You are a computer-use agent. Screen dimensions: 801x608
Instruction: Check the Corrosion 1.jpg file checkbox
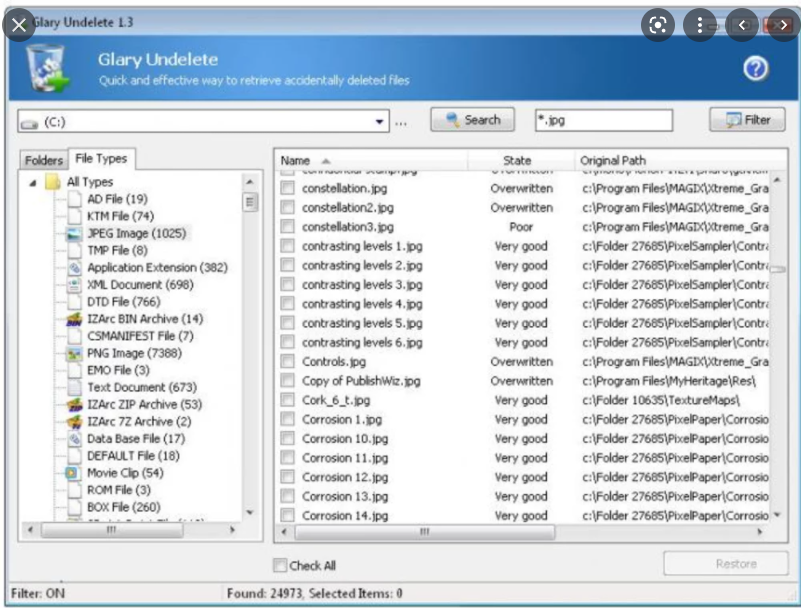[288, 419]
